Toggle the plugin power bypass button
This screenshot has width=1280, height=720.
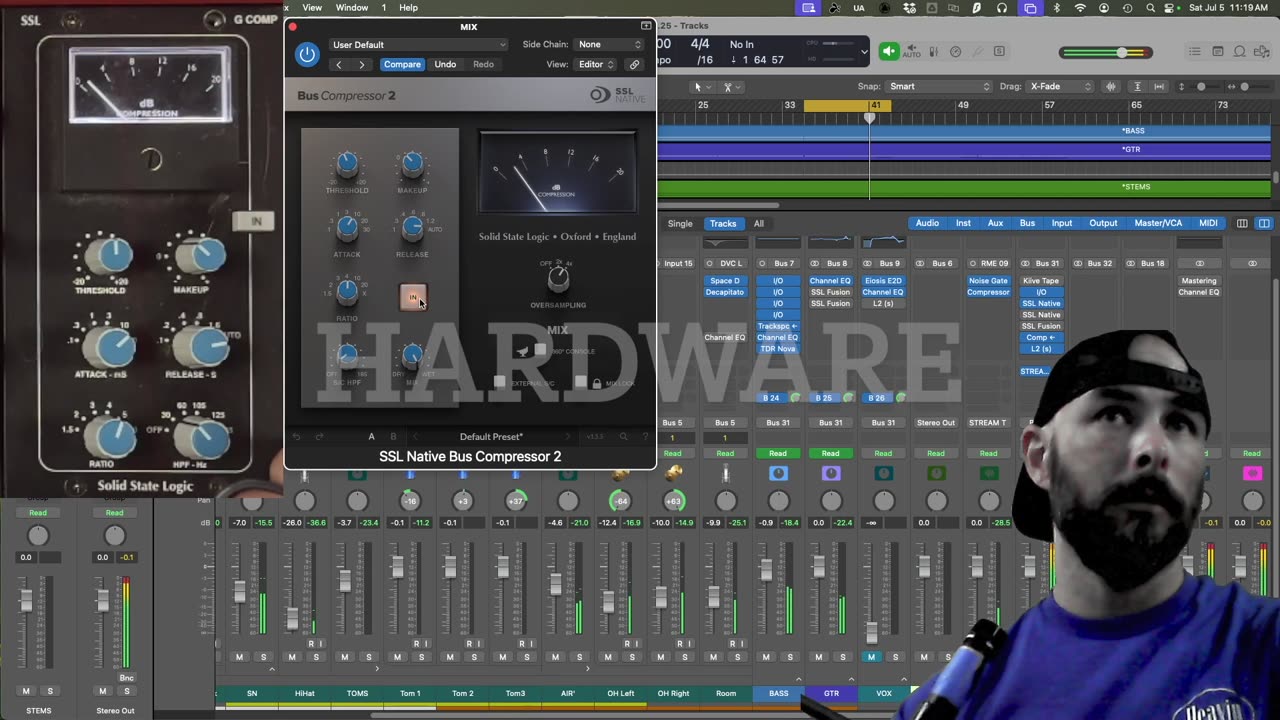tap(307, 54)
